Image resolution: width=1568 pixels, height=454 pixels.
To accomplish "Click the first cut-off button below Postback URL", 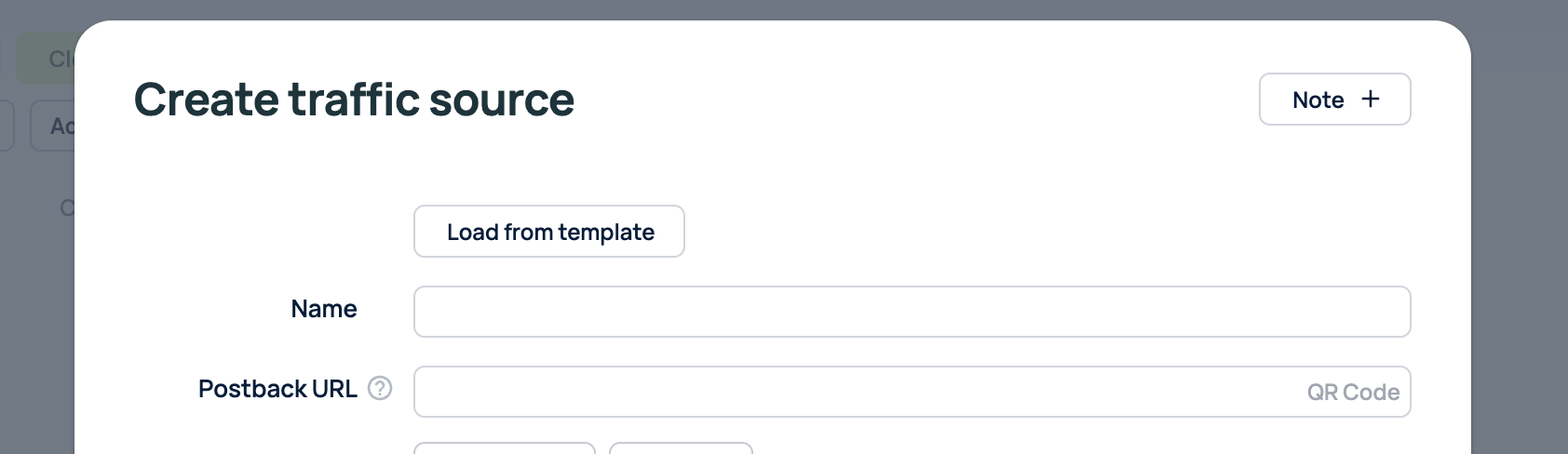I will coord(504,448).
